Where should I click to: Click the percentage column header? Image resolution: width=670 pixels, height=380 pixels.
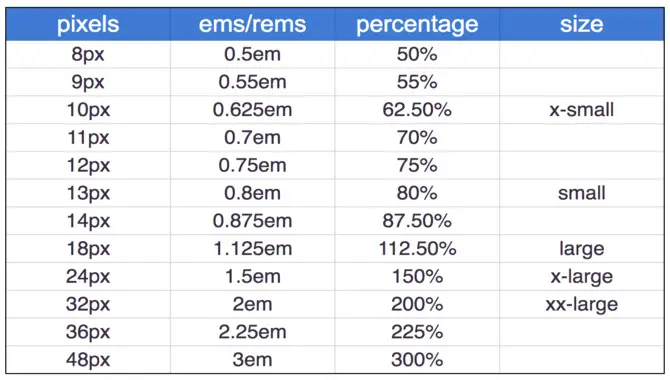point(417,24)
